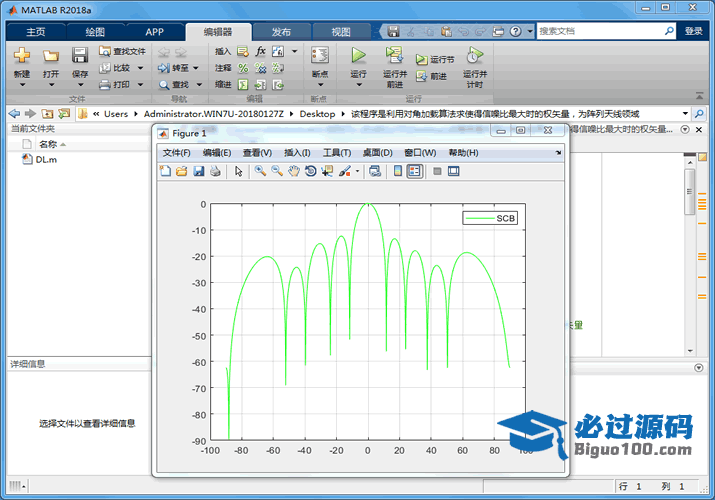Screen dimensions: 715x500
Task: Switch to the 视图 tab
Action: pos(341,32)
